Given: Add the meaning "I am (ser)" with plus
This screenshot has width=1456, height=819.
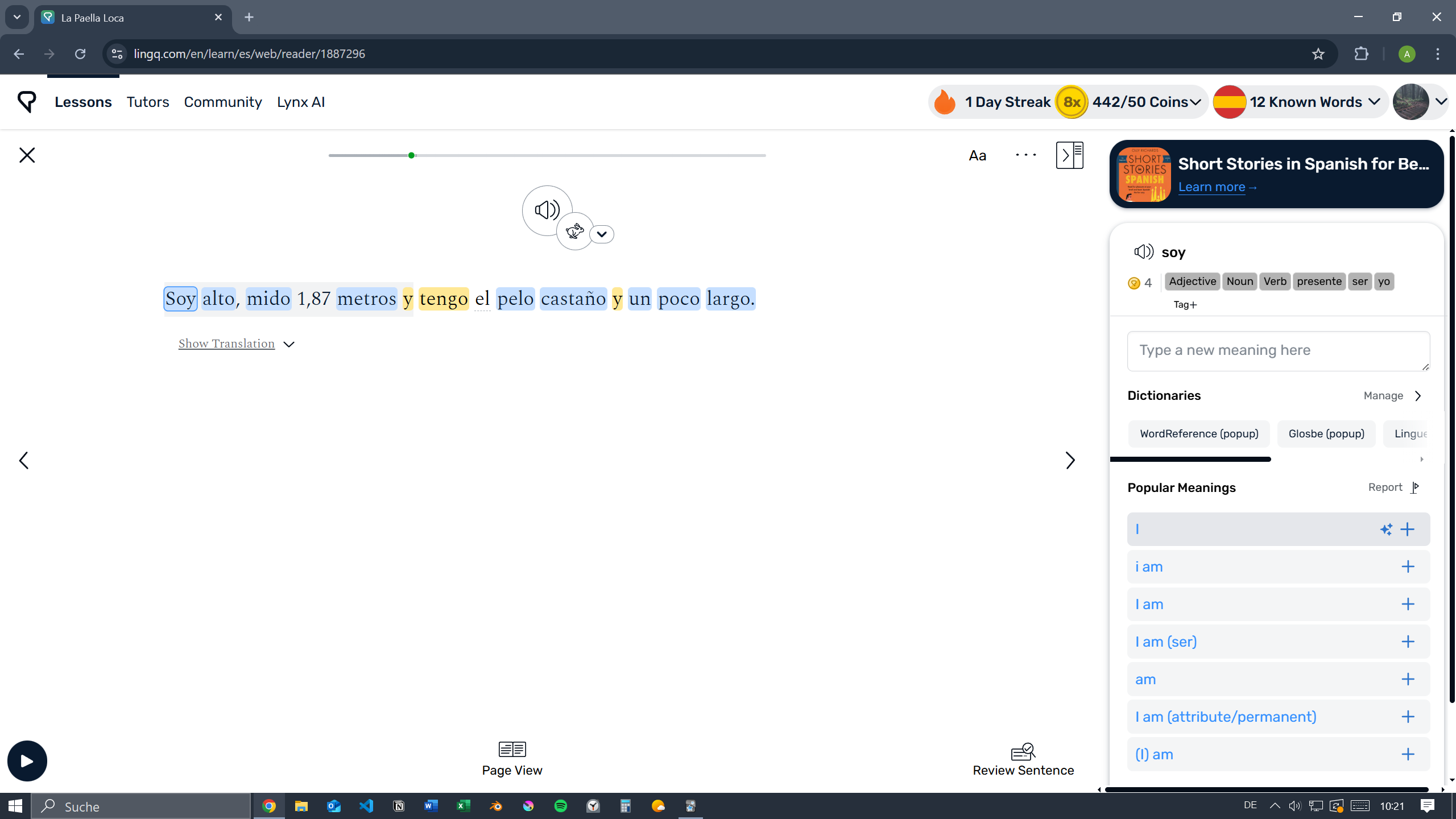Looking at the screenshot, I should tap(1408, 642).
